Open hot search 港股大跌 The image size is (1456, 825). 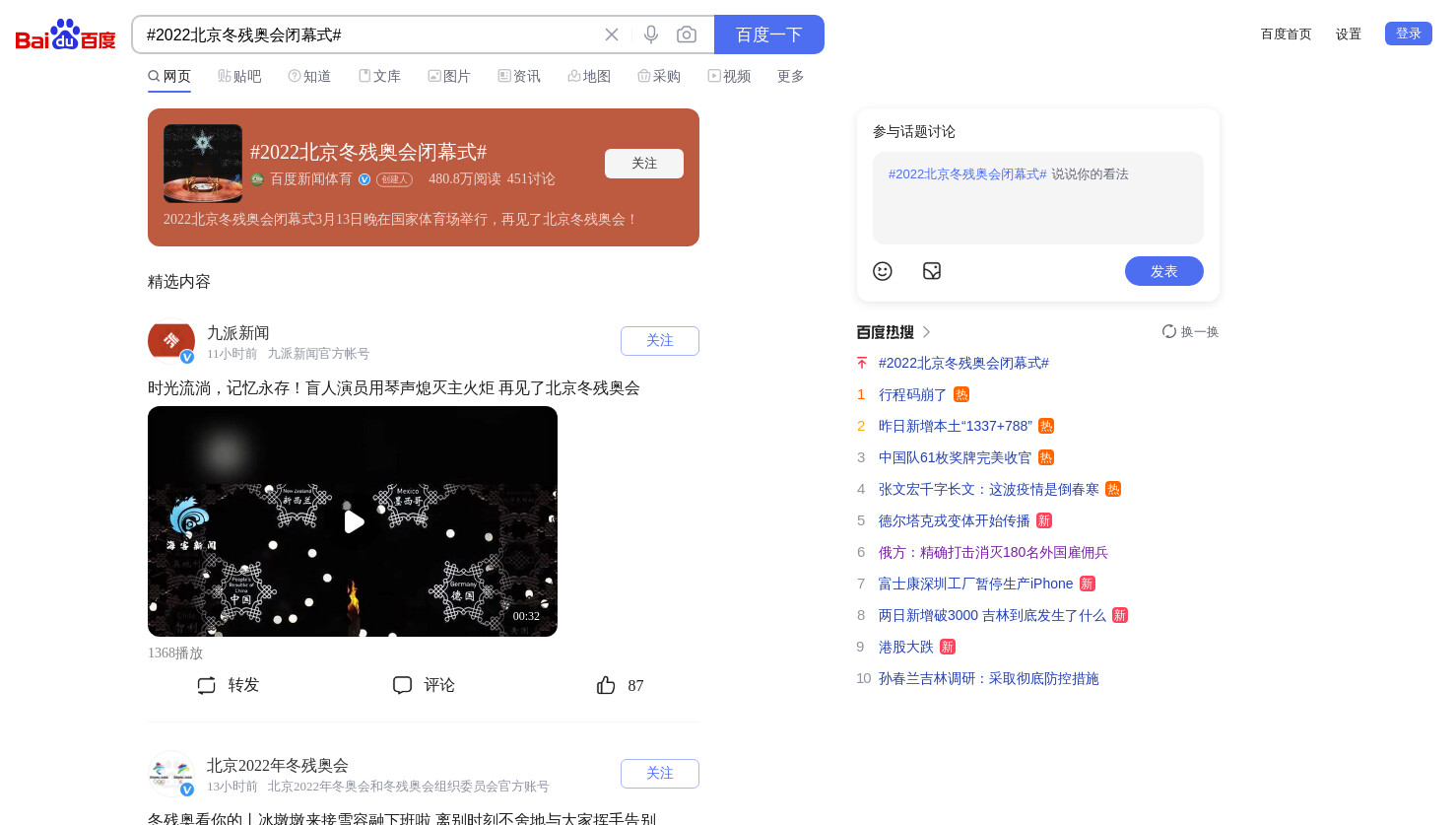click(x=906, y=647)
